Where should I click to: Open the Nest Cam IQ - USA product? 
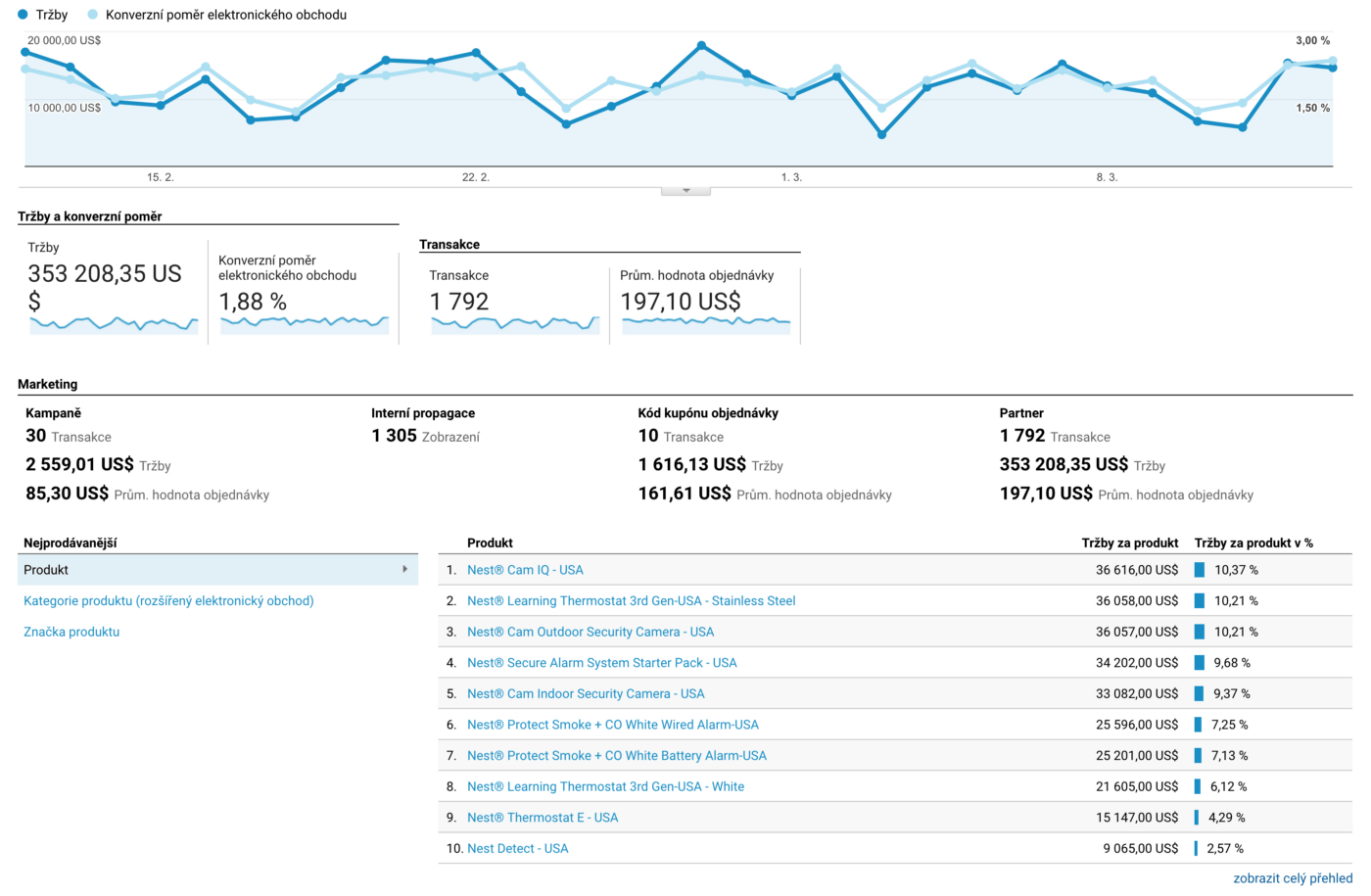coord(525,570)
